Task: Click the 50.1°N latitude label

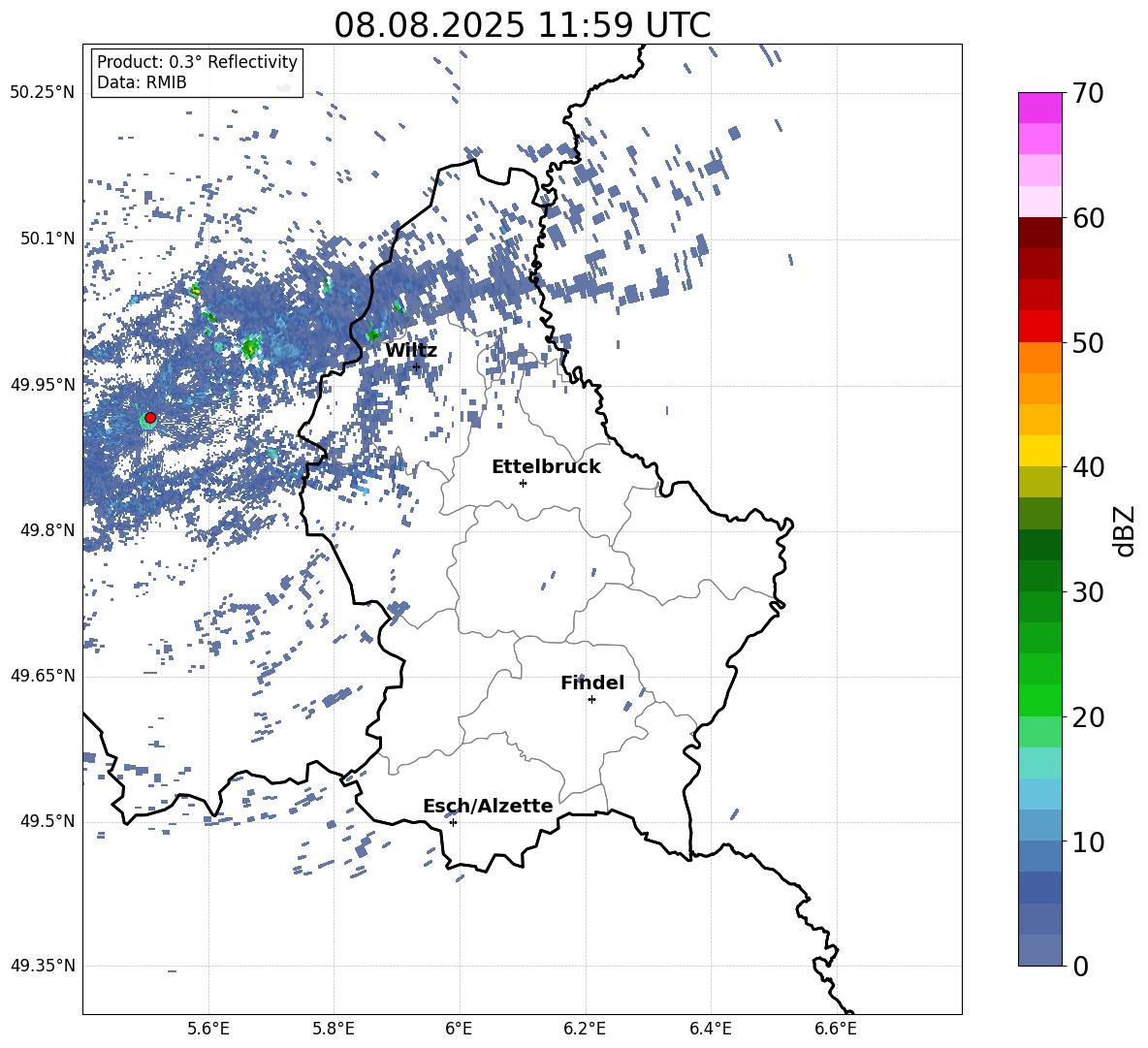Action: [48, 239]
